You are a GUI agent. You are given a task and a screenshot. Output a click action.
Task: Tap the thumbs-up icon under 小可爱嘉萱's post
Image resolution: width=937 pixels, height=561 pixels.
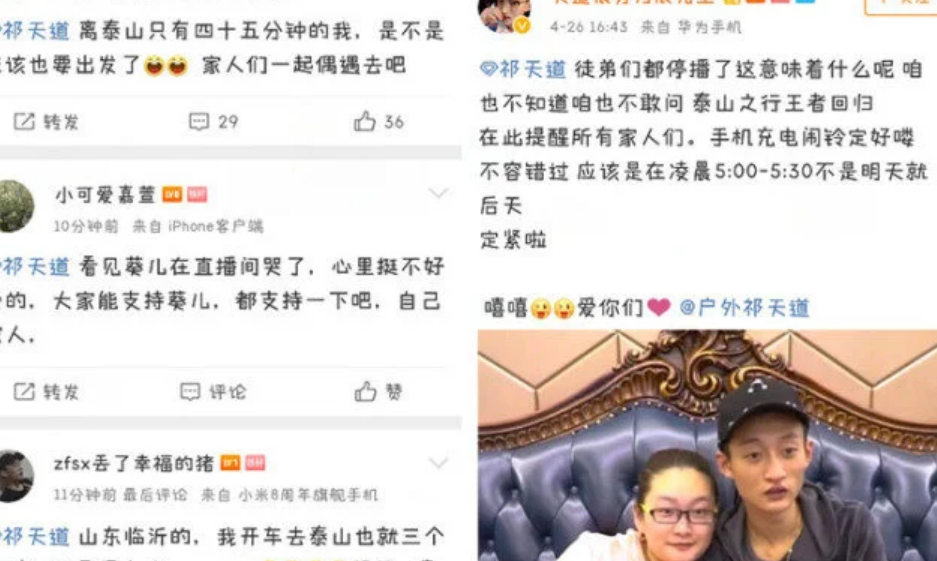click(x=365, y=392)
